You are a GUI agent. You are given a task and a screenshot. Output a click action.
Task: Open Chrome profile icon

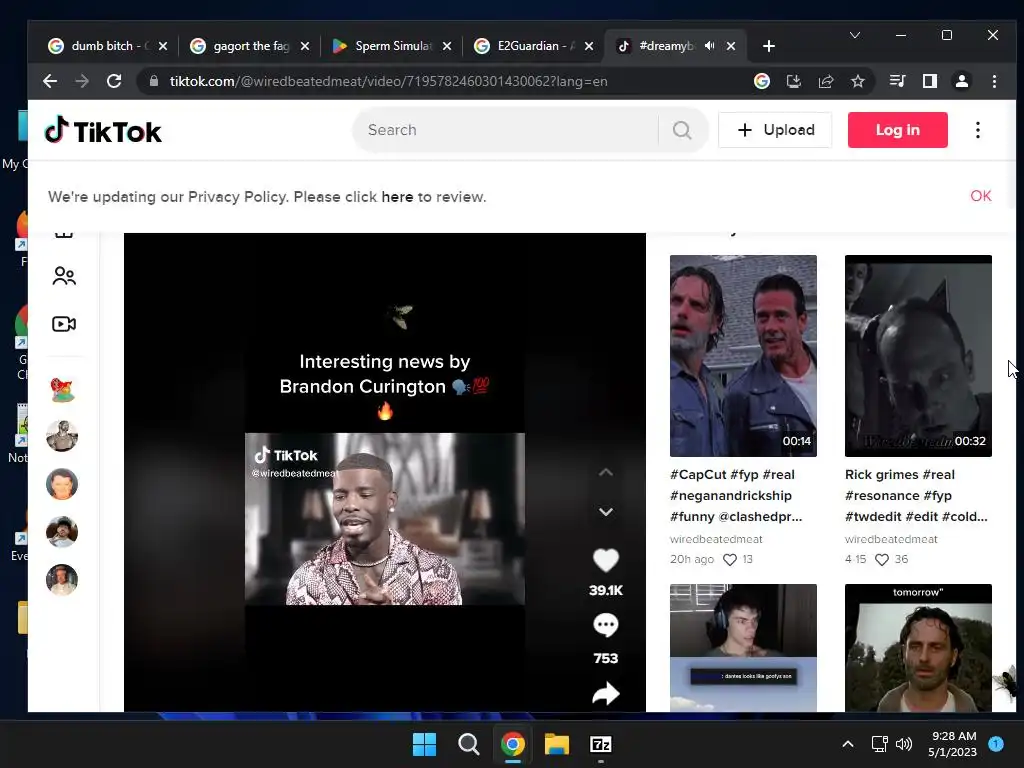(962, 81)
